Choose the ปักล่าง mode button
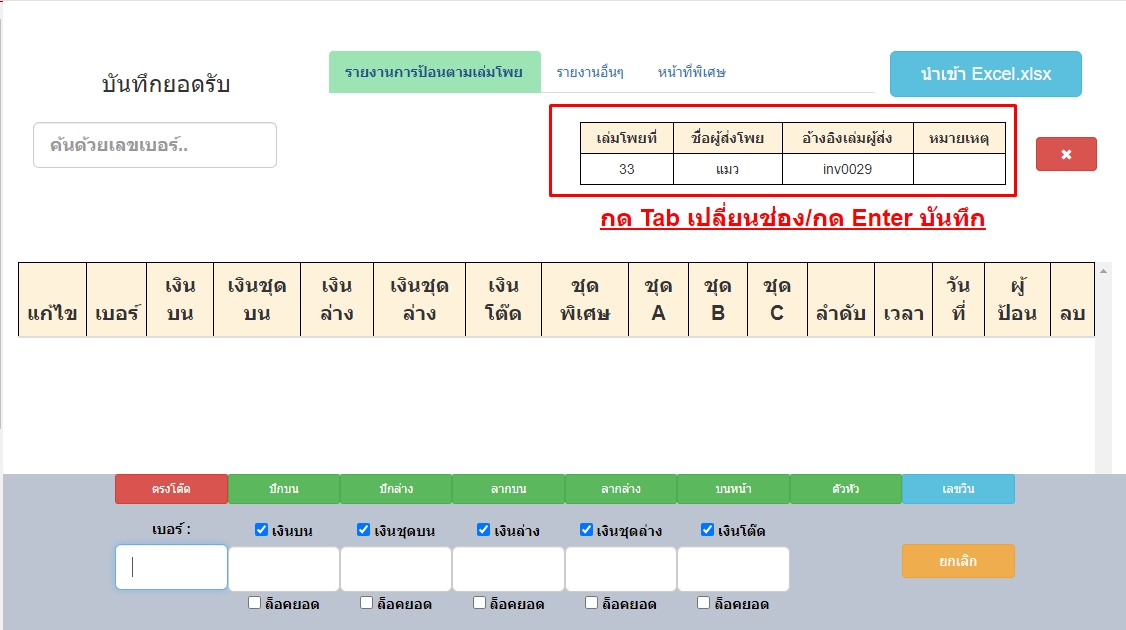Screen dimensions: 1126x630 [x=396, y=489]
